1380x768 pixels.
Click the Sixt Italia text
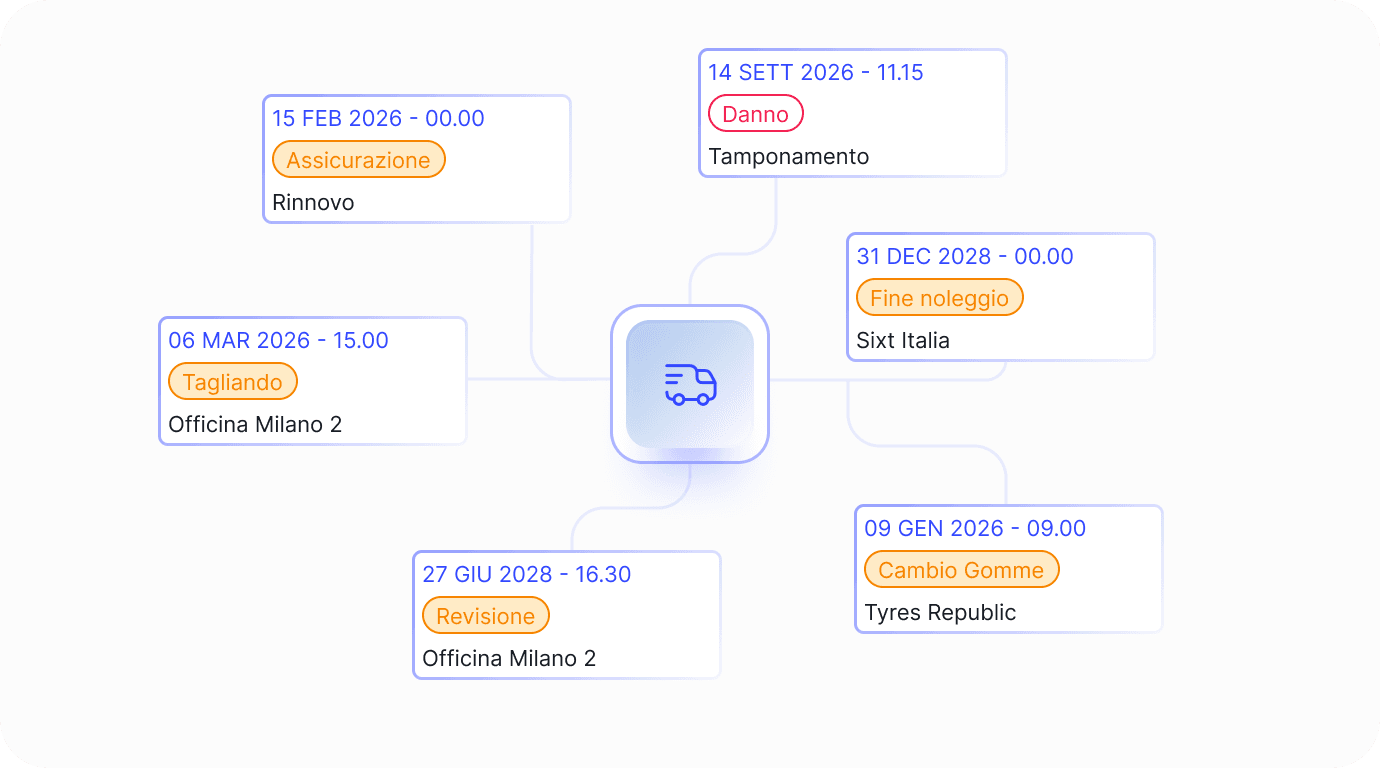903,341
